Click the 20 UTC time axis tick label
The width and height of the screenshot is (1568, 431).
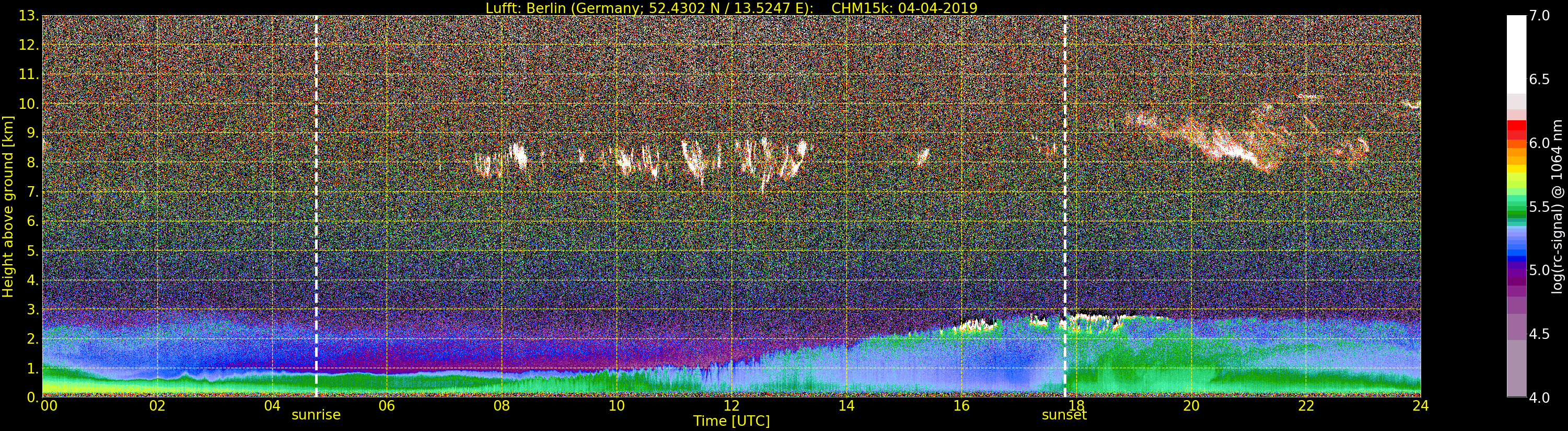[1191, 405]
